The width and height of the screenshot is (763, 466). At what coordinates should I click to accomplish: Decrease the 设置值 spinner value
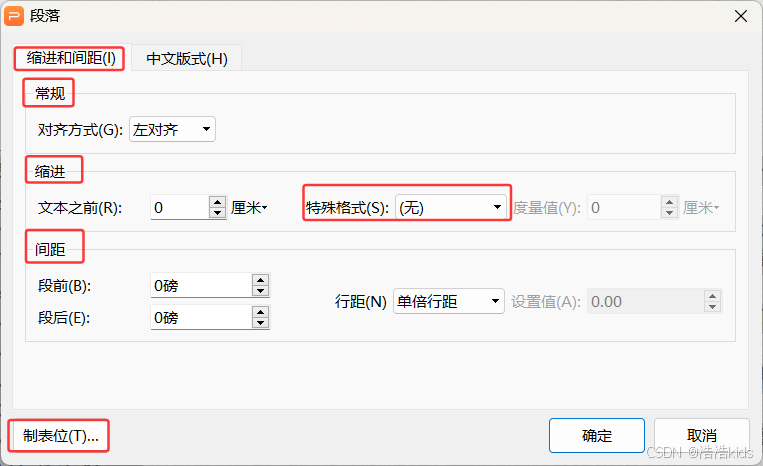(712, 307)
